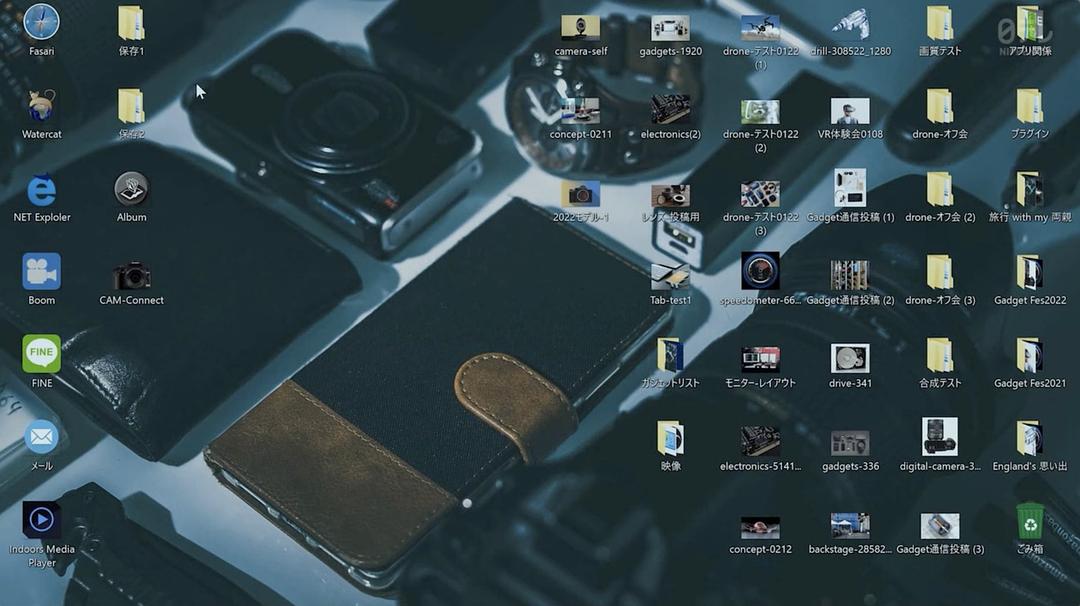Launch the green FINE app
The width and height of the screenshot is (1080, 606).
point(41,354)
